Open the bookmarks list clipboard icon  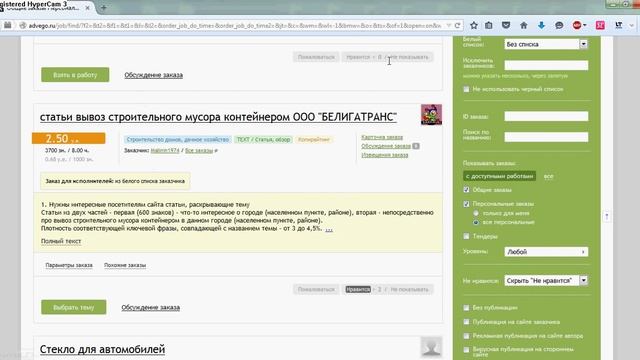tap(489, 25)
